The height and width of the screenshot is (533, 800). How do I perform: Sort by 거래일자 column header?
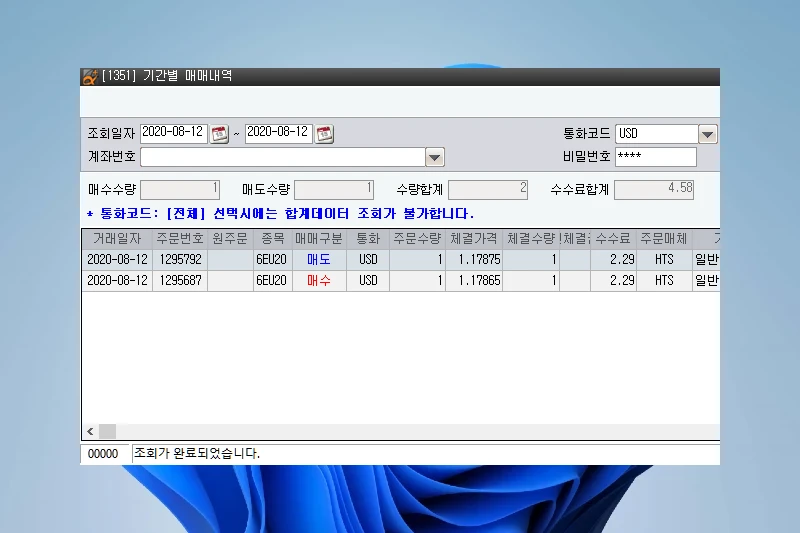coord(117,239)
